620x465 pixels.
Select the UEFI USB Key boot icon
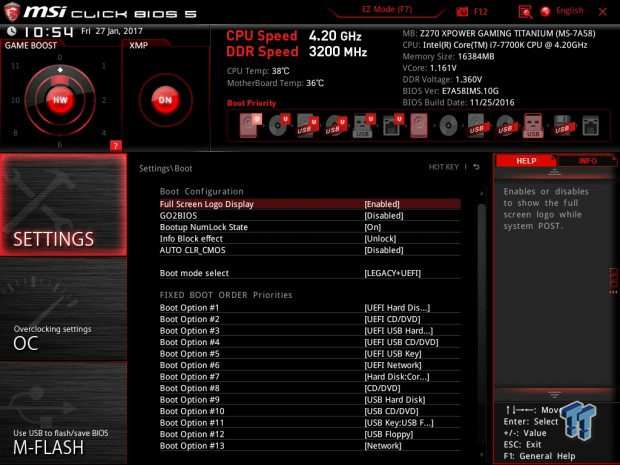363,126
